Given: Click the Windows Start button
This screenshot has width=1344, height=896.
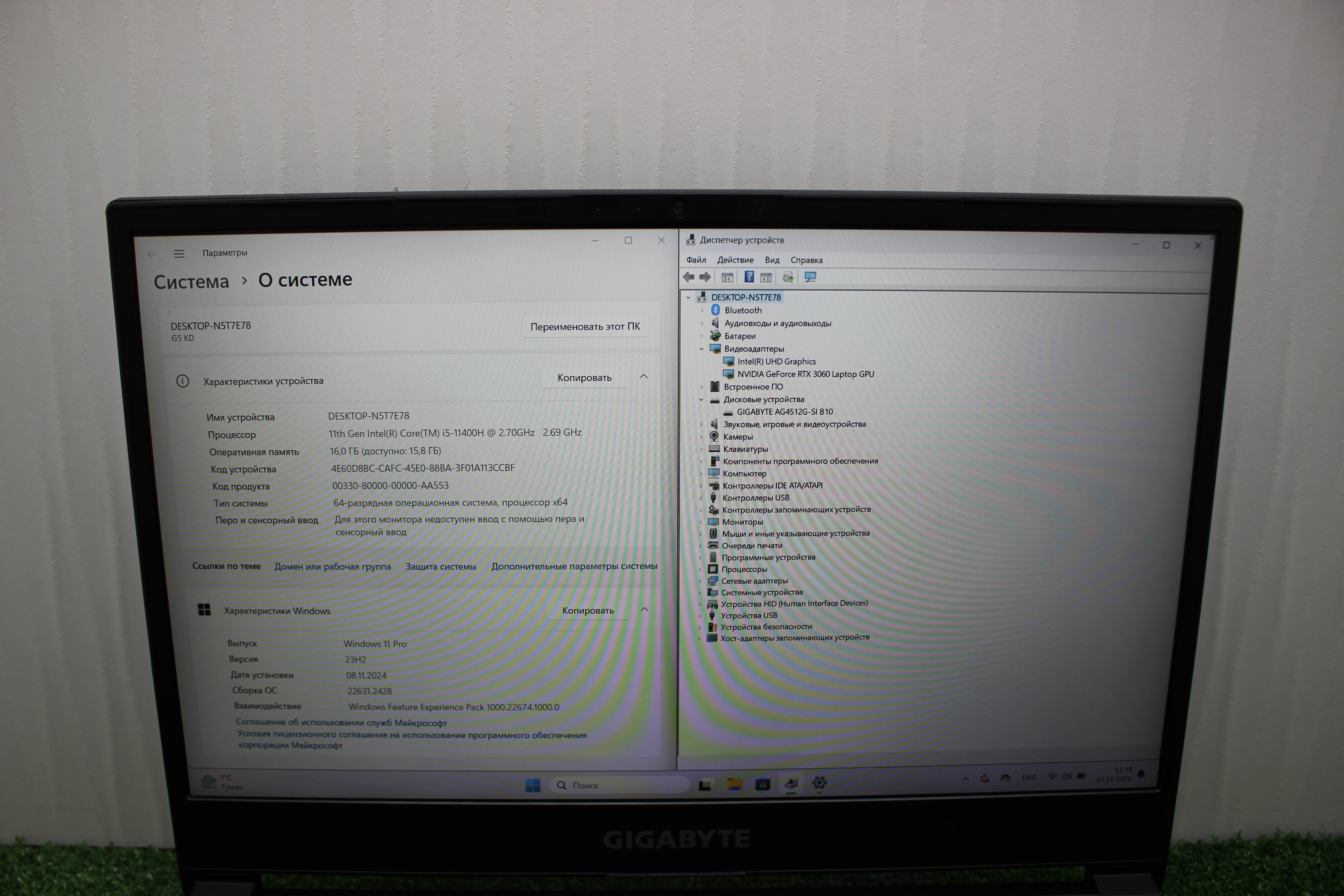Looking at the screenshot, I should (533, 785).
